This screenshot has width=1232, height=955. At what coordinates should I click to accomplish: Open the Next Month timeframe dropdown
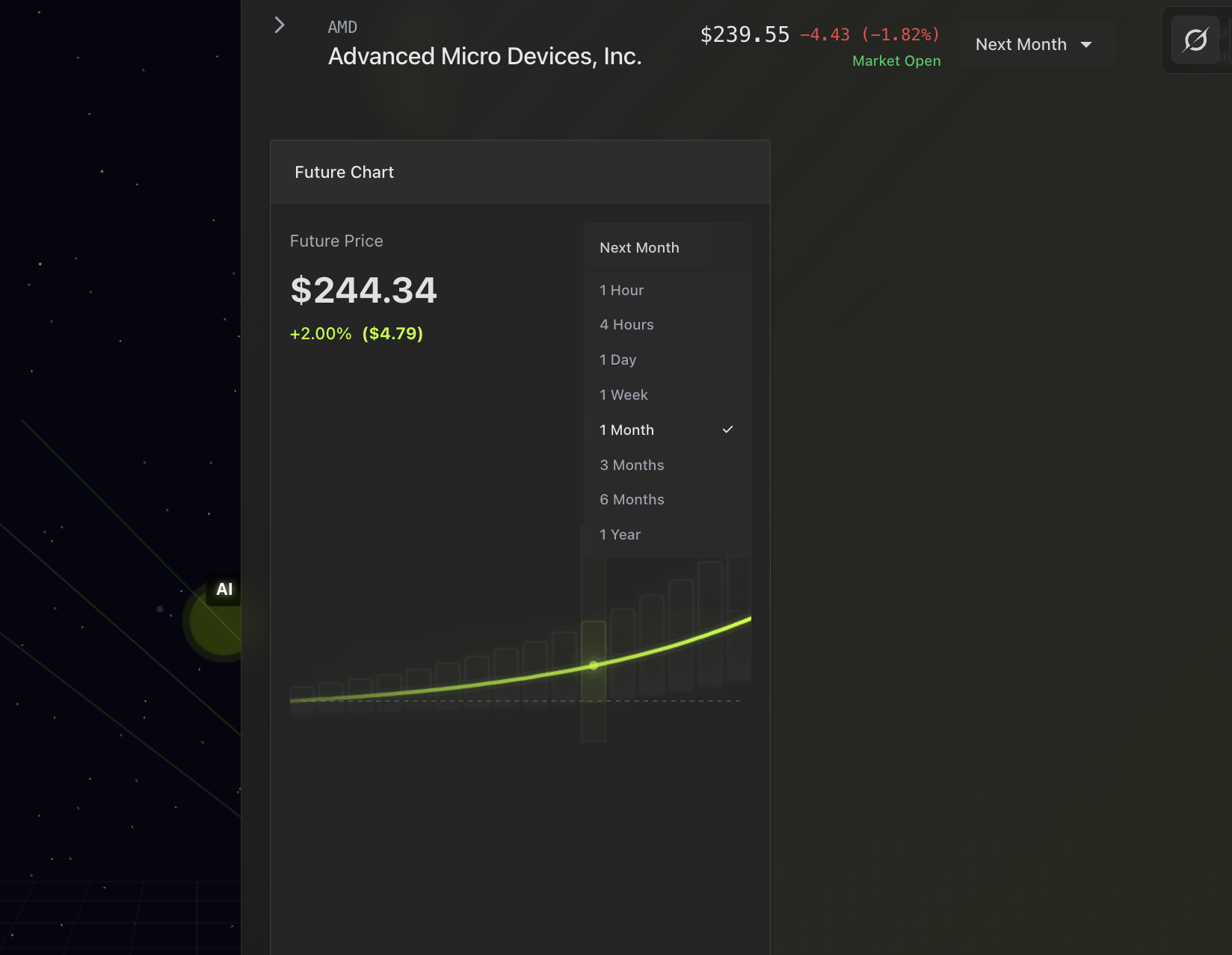(1036, 44)
